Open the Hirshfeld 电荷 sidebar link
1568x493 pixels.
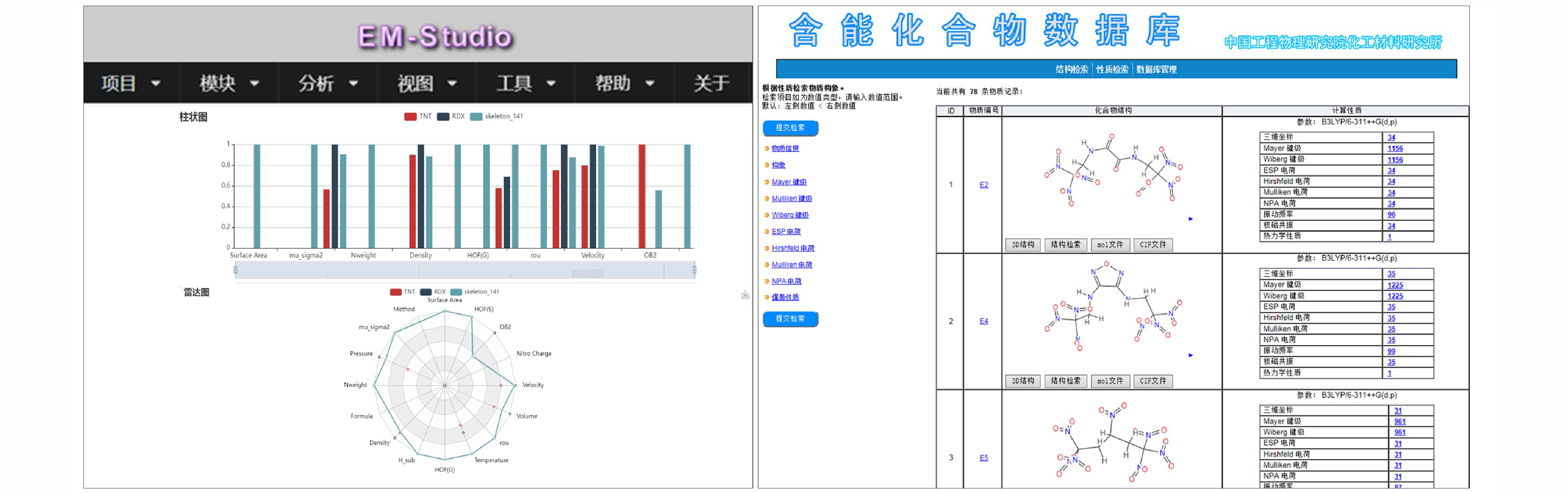[793, 248]
